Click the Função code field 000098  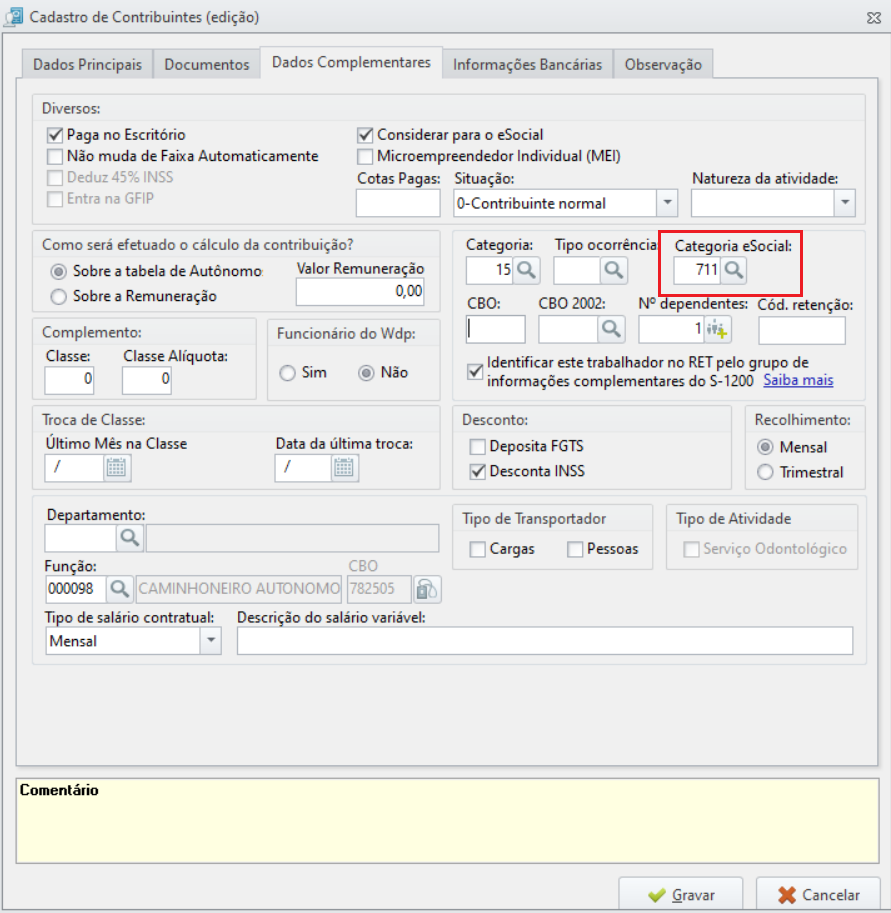(76, 589)
